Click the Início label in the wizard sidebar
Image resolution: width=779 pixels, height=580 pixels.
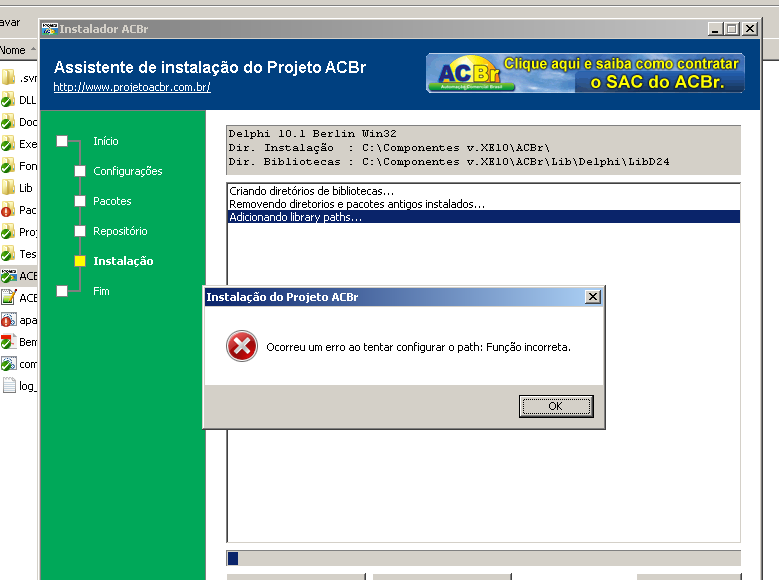click(x=106, y=141)
